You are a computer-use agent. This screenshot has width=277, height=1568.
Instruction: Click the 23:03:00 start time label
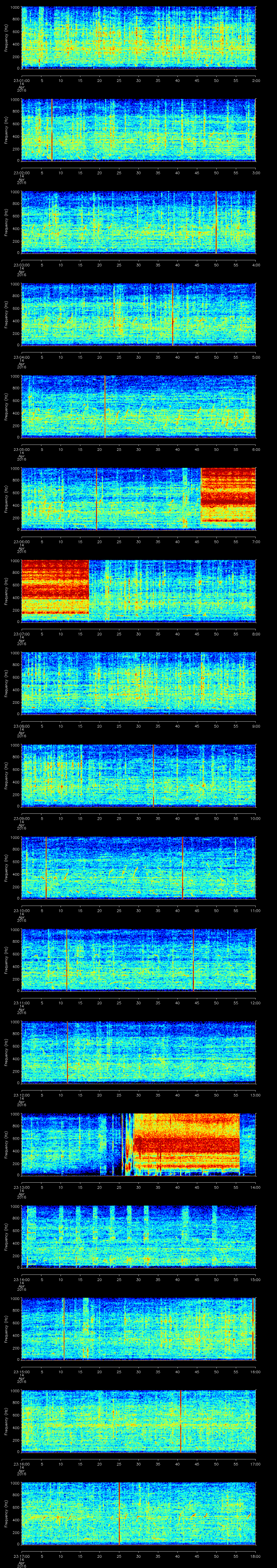(x=21, y=265)
